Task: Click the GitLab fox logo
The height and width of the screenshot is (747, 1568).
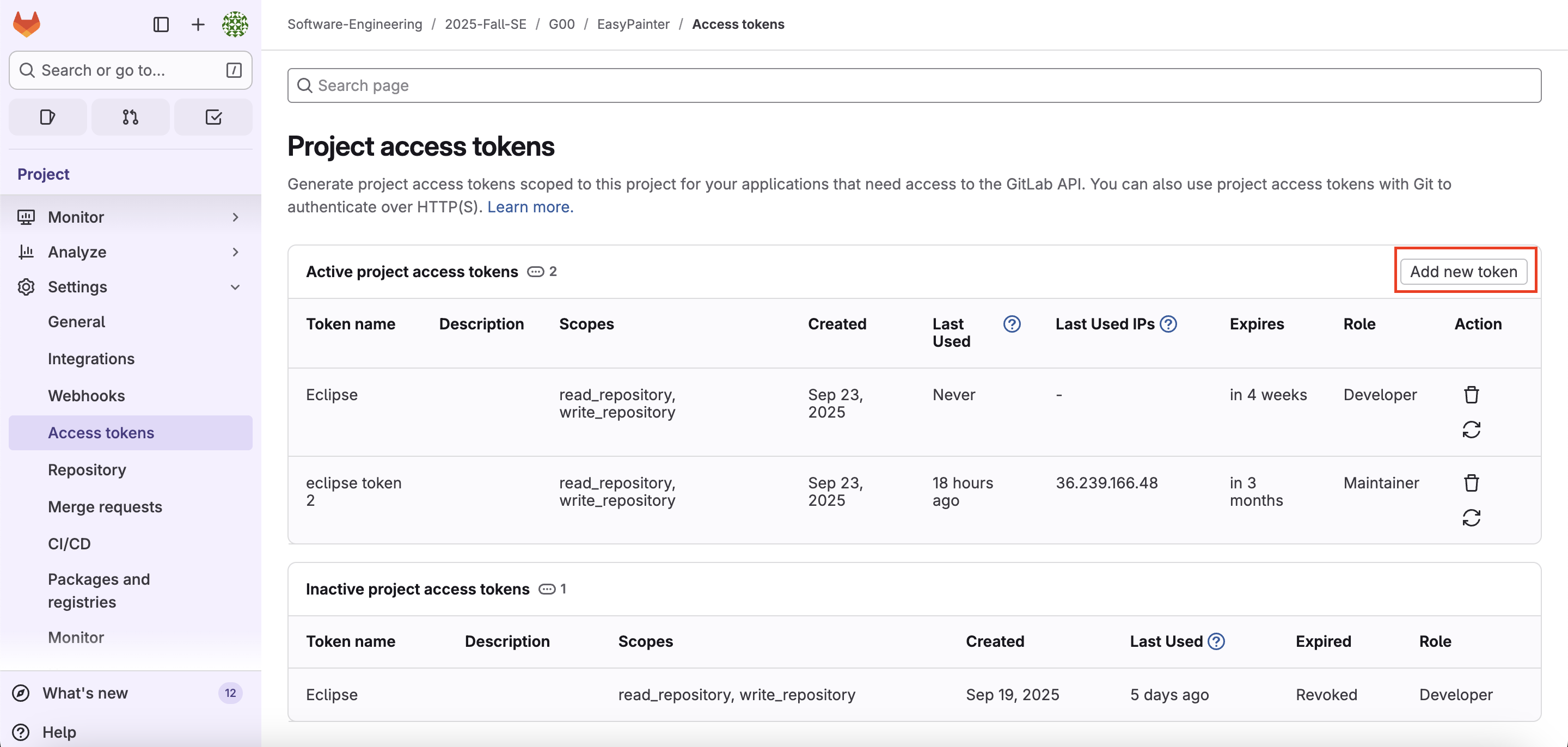Action: [x=26, y=25]
